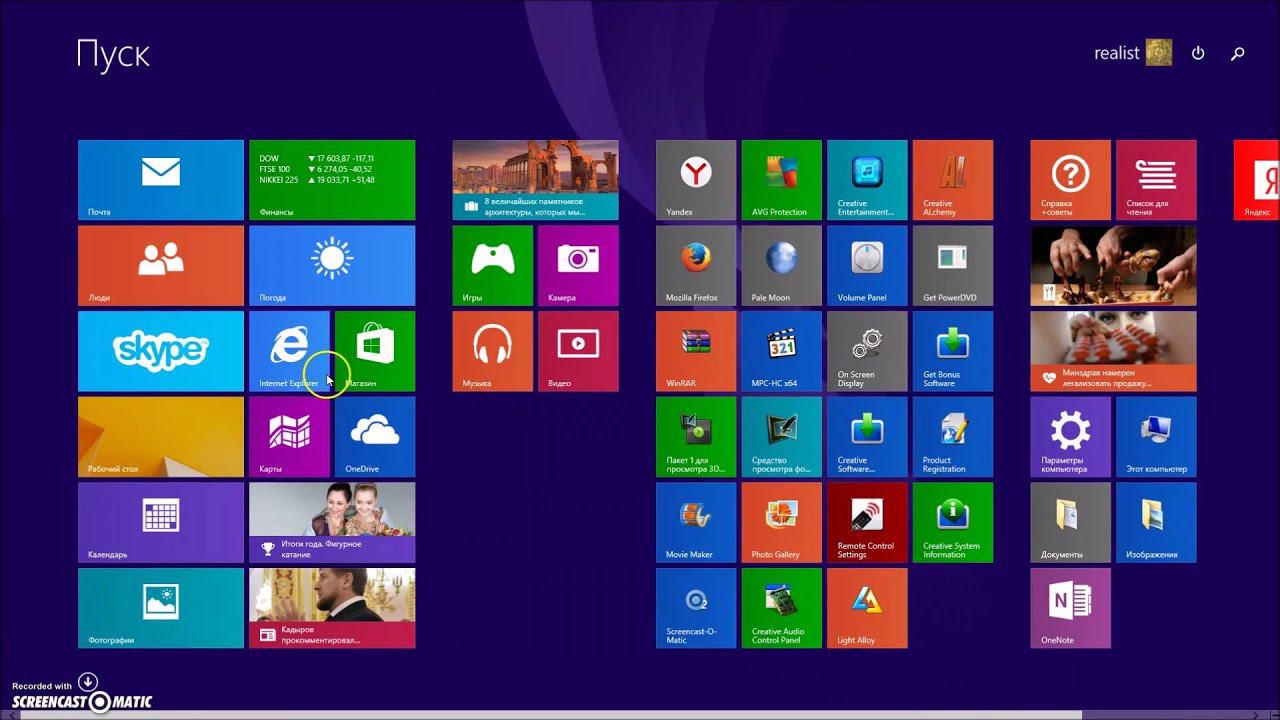Image resolution: width=1280 pixels, height=720 pixels.
Task: Open the Люди contacts tile
Action: point(161,266)
